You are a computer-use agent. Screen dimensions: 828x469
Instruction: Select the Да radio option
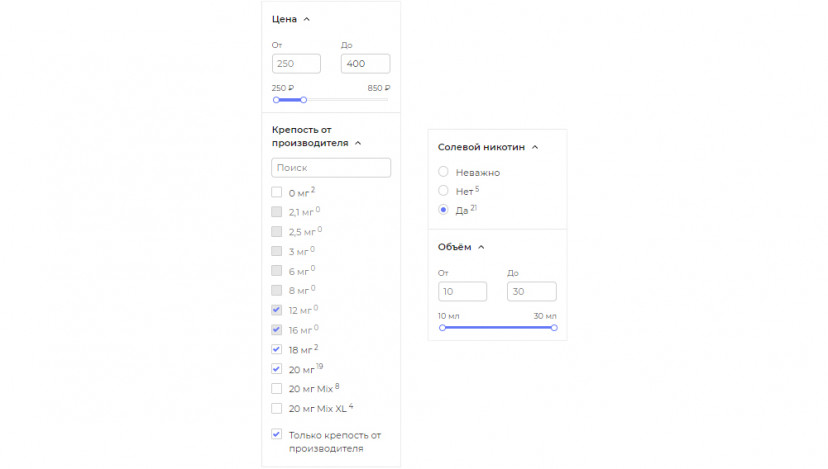point(443,210)
